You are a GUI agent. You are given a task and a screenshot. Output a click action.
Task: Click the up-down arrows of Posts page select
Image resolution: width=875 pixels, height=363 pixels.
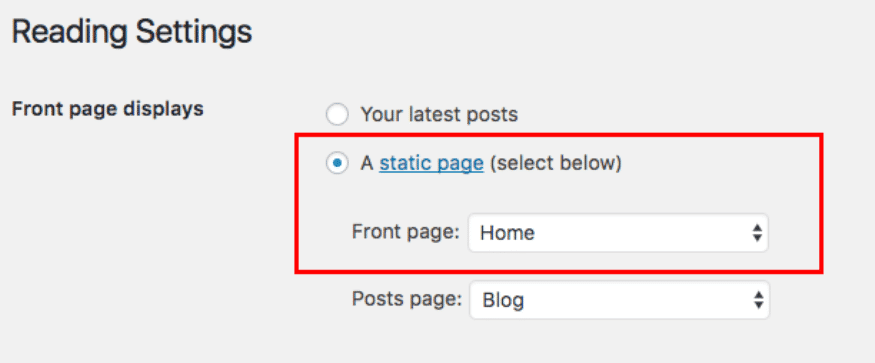coord(758,300)
